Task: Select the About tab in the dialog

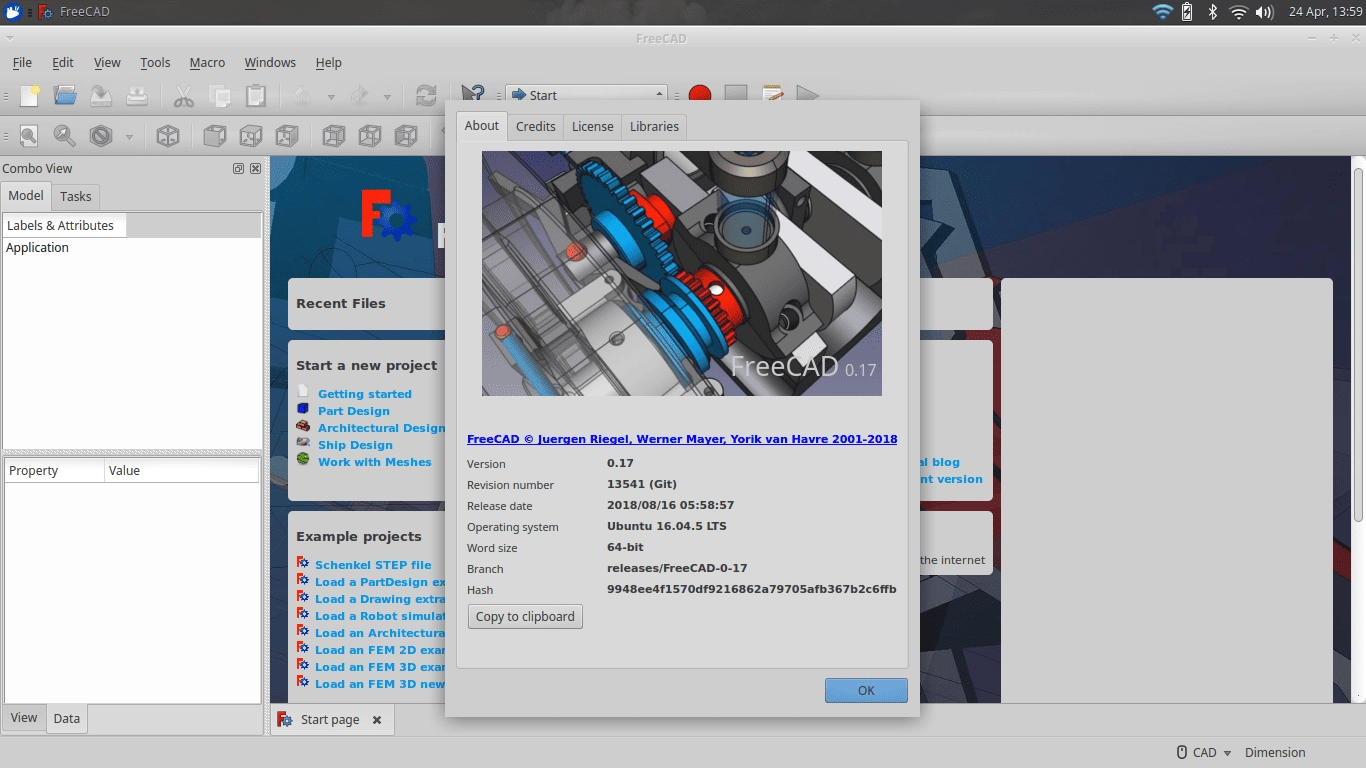Action: (x=482, y=125)
